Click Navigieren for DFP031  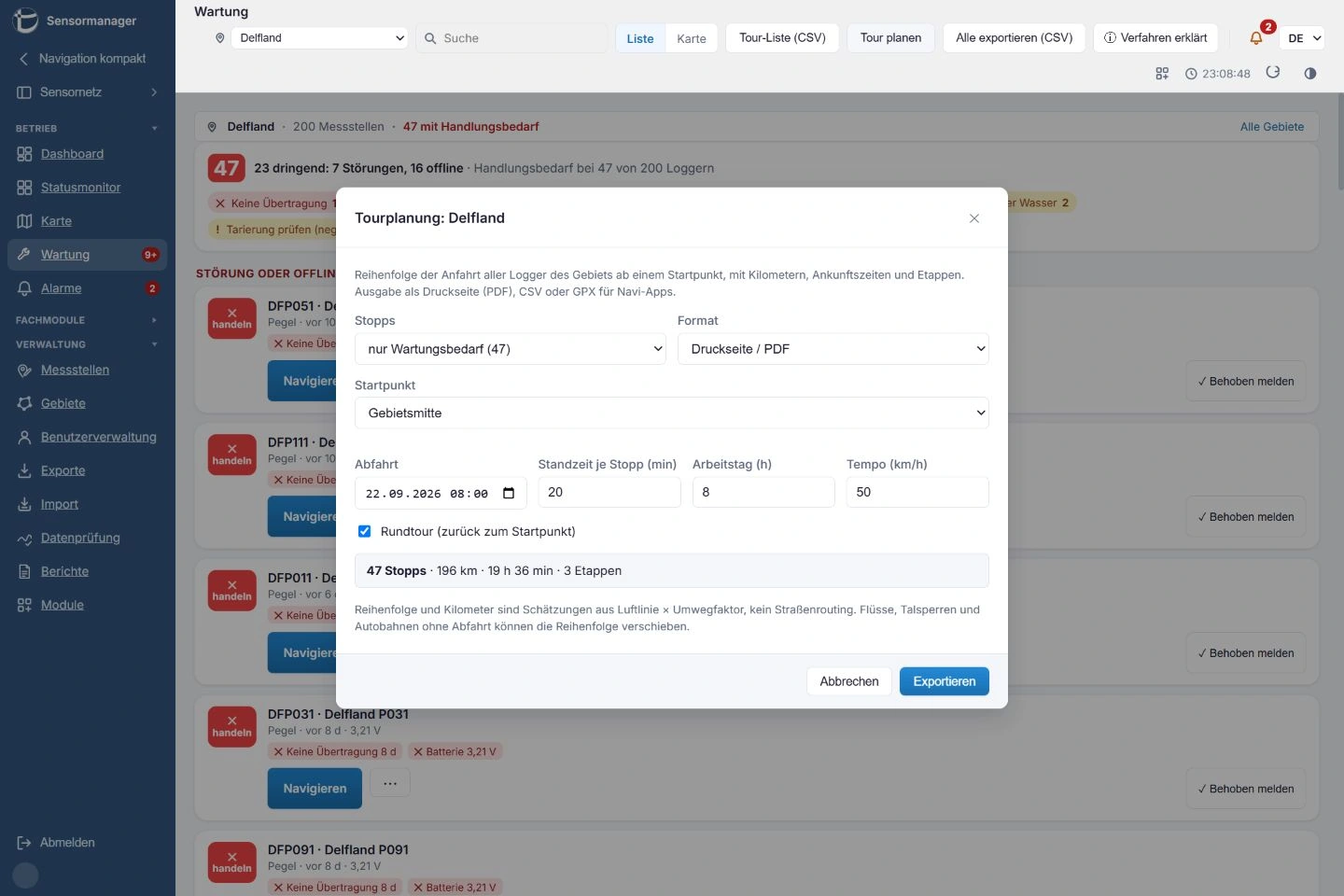click(315, 789)
